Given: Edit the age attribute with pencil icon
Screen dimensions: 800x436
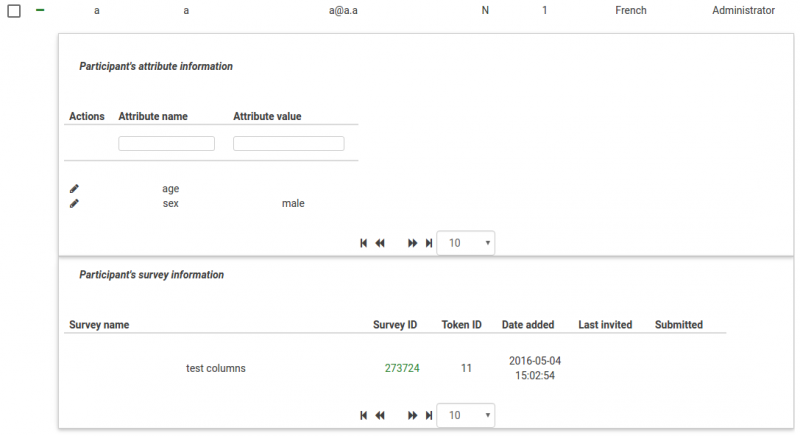Looking at the screenshot, I should click(74, 188).
